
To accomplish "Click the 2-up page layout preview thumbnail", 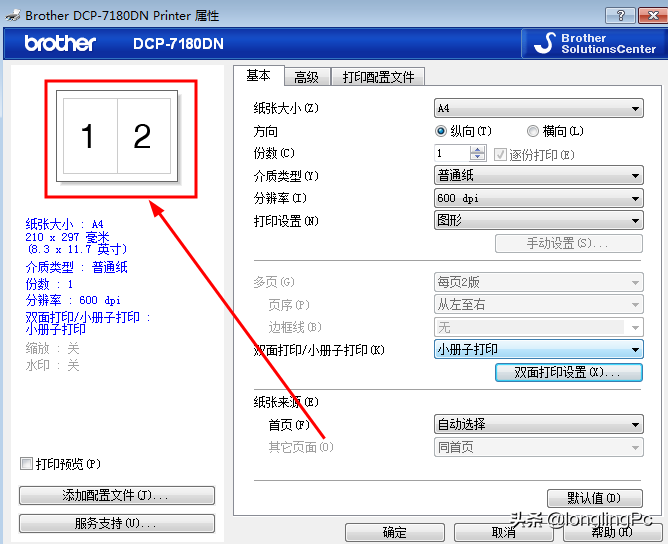I will (x=117, y=136).
